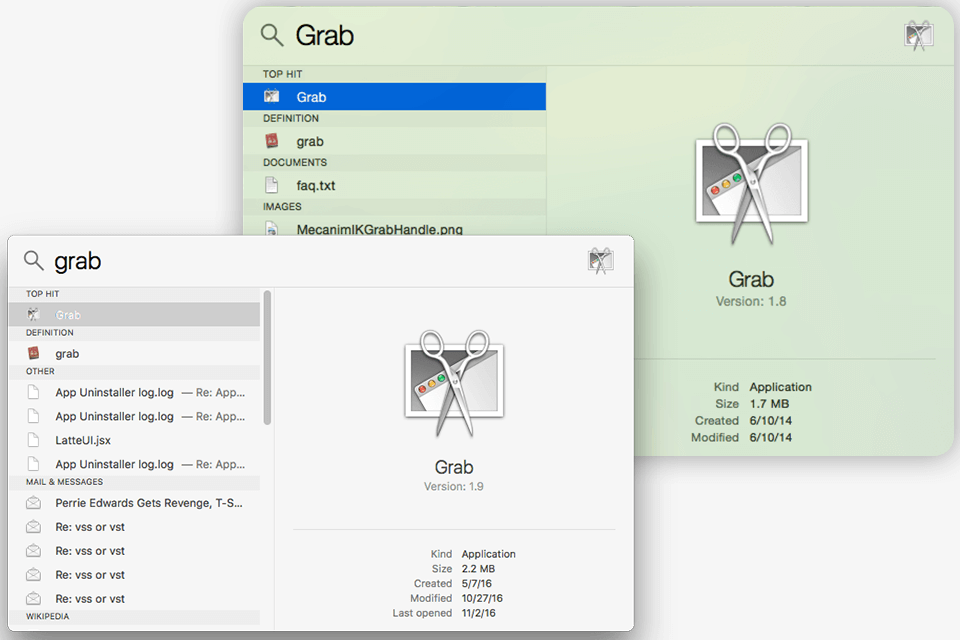Image resolution: width=960 pixels, height=640 pixels.
Task: Click the image icon beside MecanimIKGrabHandle.png
Action: pyautogui.click(x=272, y=227)
